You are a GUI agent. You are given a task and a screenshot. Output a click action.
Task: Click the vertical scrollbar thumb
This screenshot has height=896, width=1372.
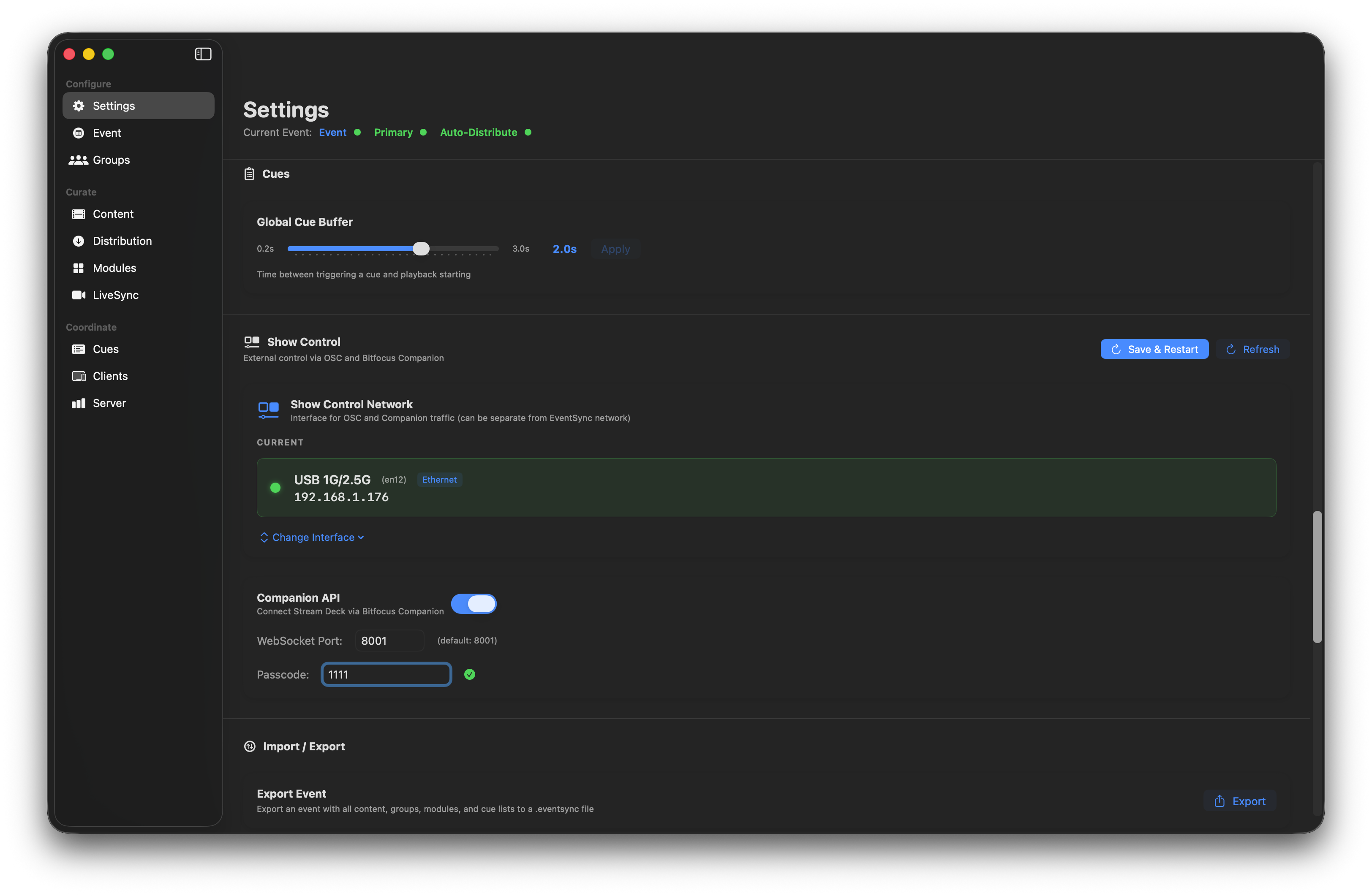1317,577
